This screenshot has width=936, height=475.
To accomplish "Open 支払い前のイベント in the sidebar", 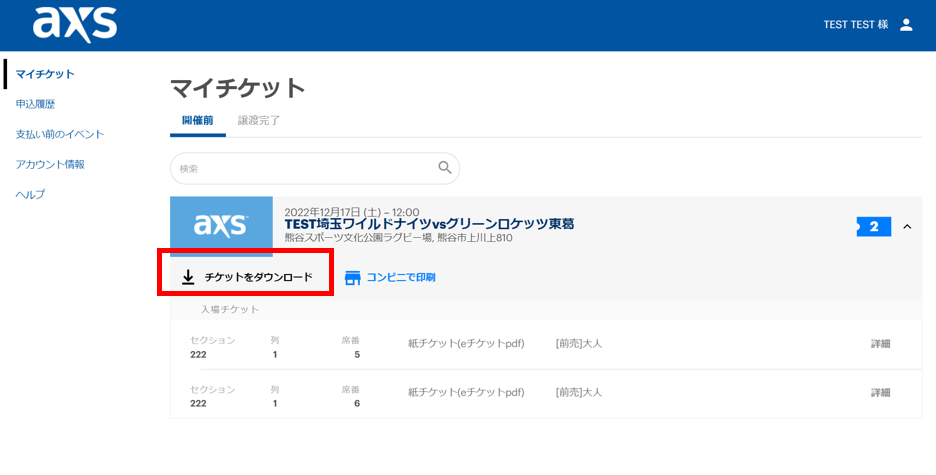I will tap(60, 134).
